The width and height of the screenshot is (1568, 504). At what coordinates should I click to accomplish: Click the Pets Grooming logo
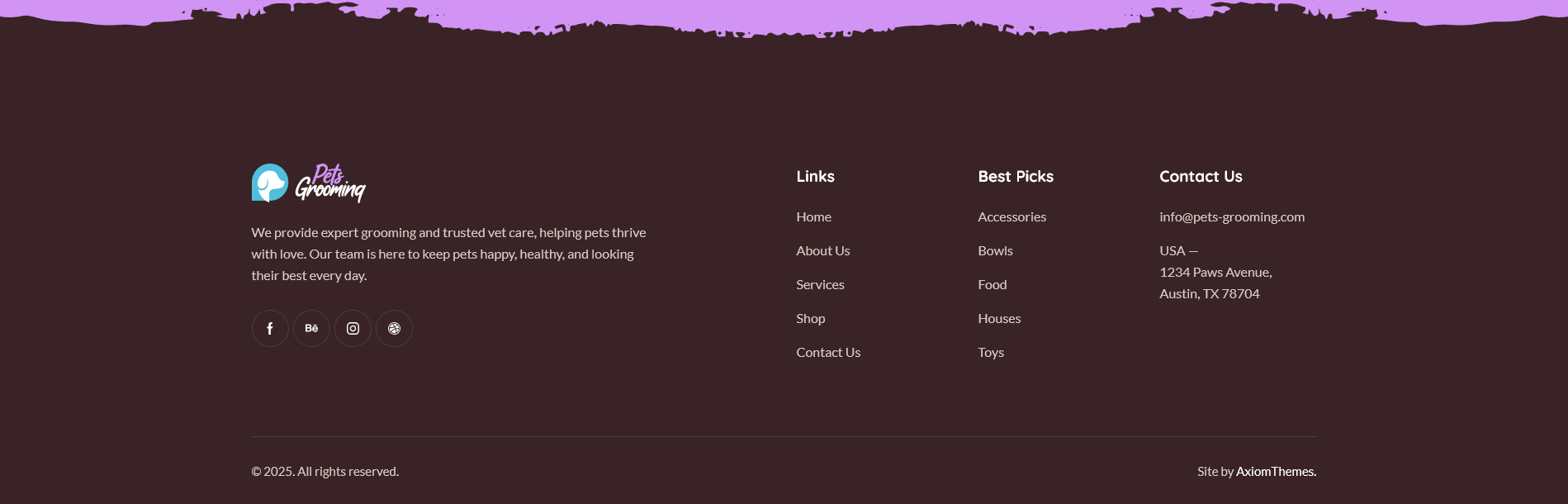[x=309, y=183]
